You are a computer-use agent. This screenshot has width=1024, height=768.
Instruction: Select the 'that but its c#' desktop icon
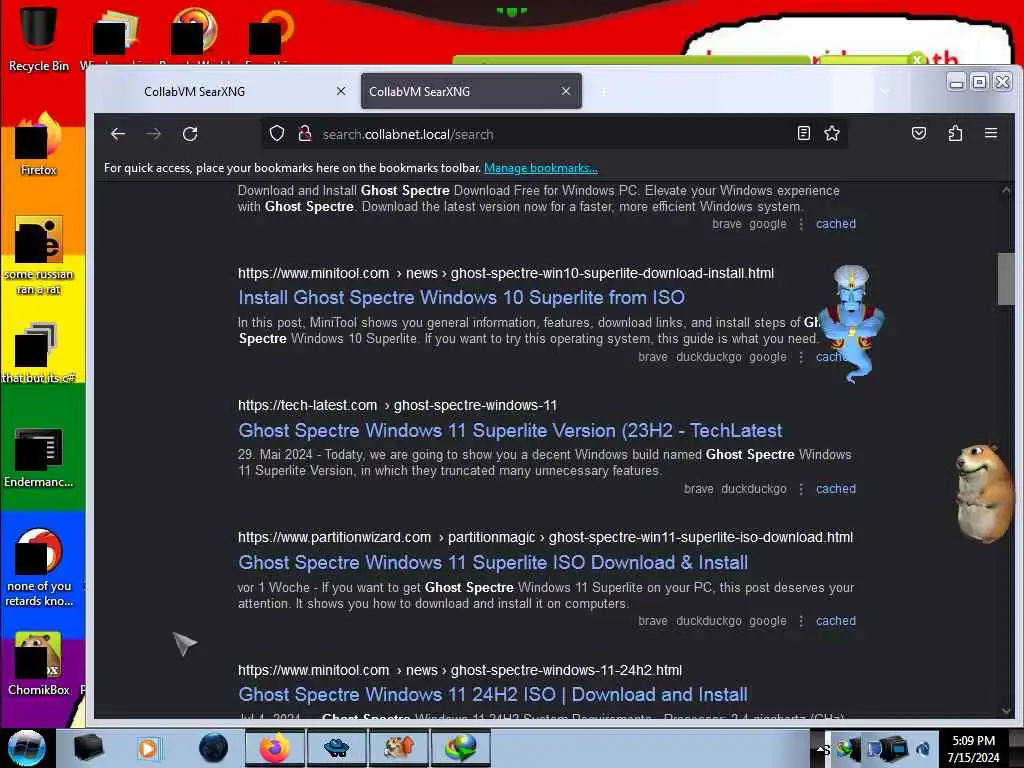38,353
